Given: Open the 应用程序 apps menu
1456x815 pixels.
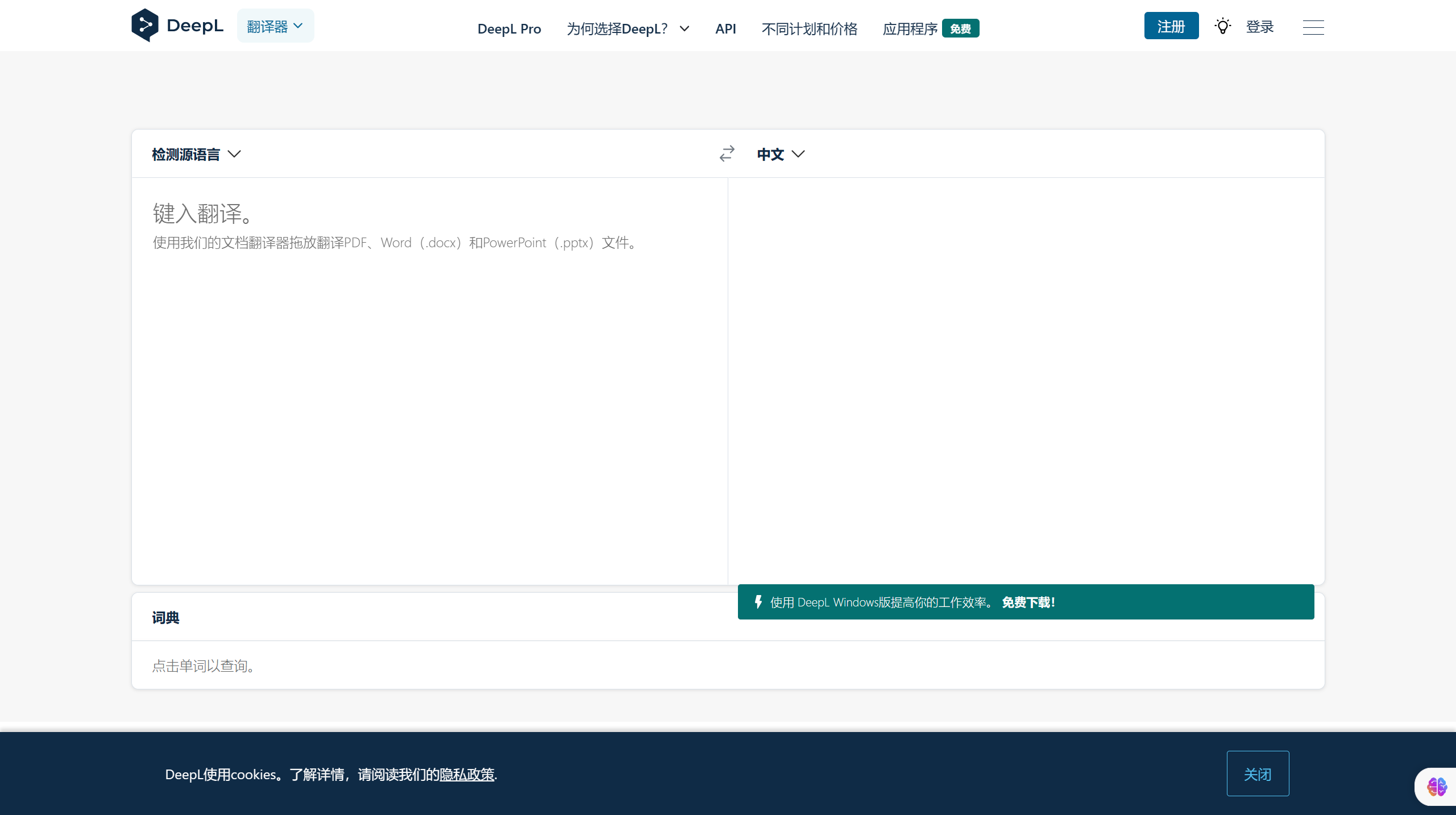Looking at the screenshot, I should (910, 28).
